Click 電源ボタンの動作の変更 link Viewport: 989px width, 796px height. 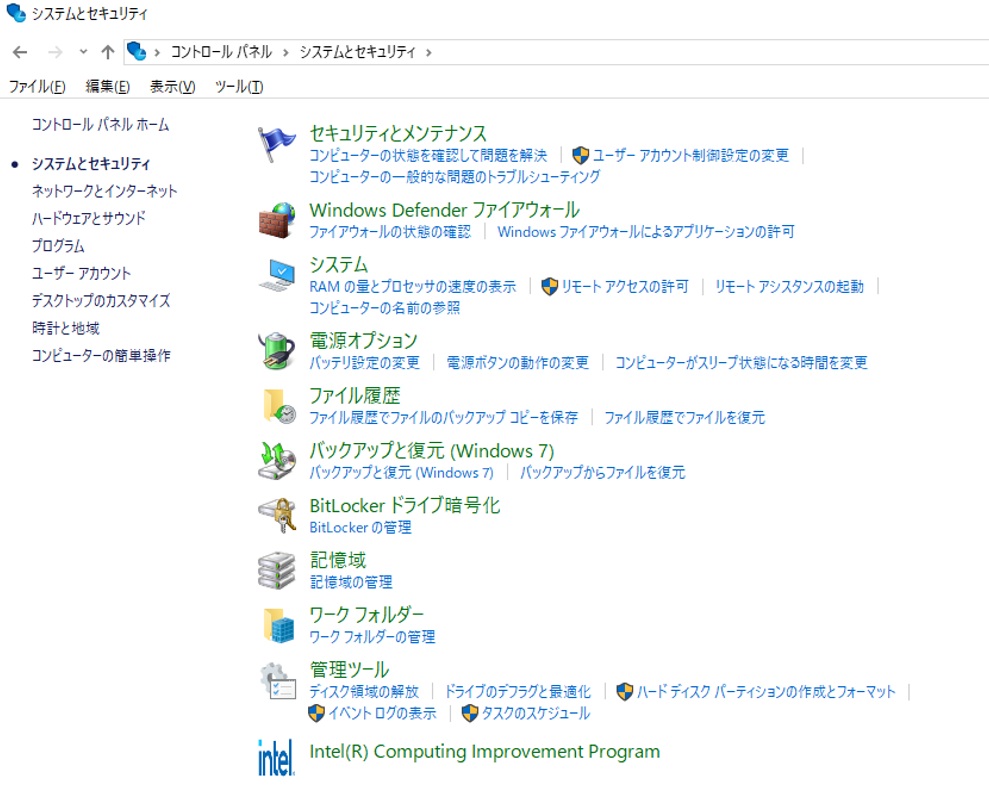(x=518, y=362)
